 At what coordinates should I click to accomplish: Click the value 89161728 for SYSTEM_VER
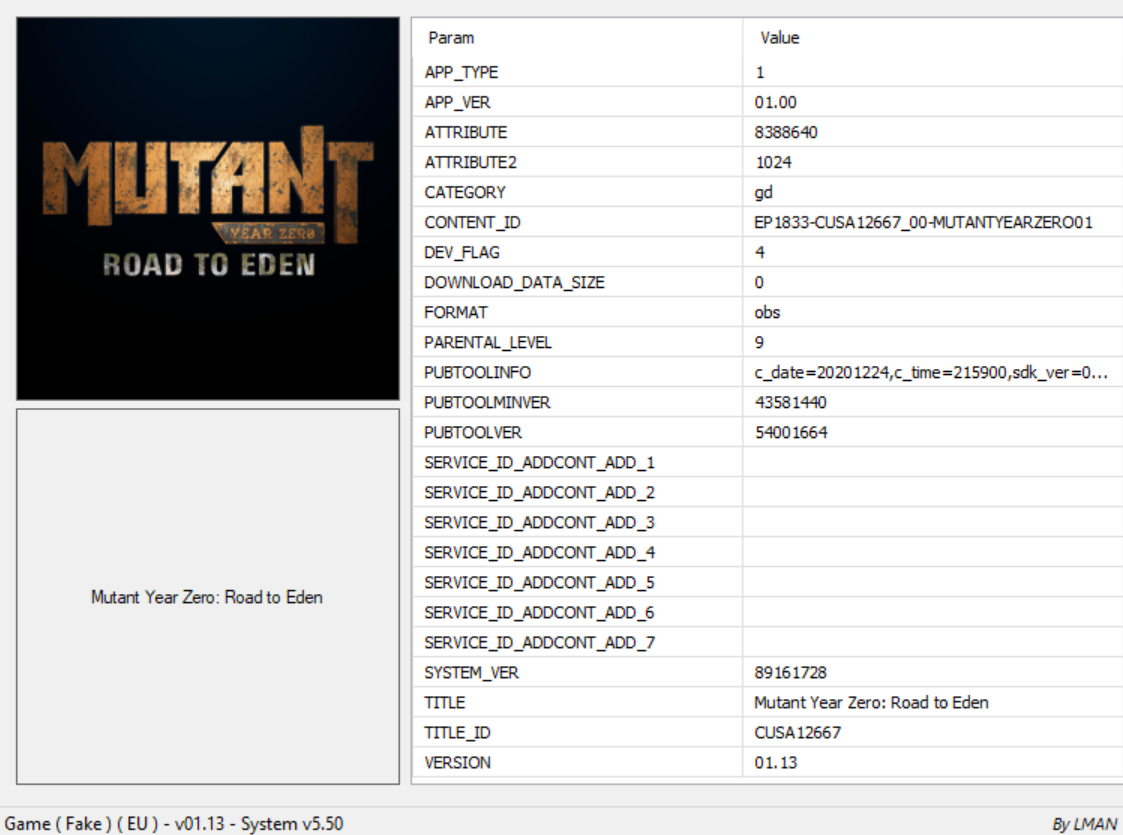(791, 673)
